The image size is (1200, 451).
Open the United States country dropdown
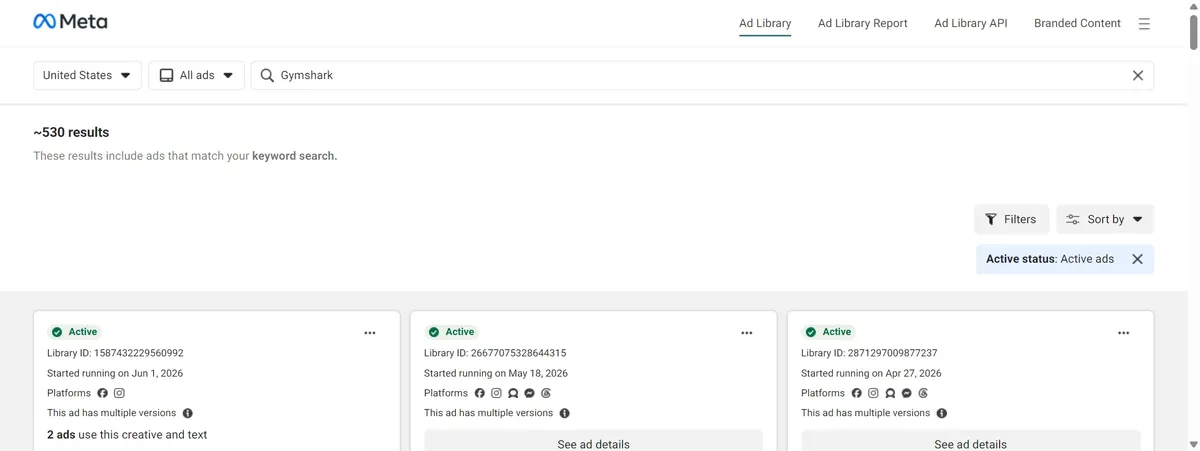tap(87, 75)
